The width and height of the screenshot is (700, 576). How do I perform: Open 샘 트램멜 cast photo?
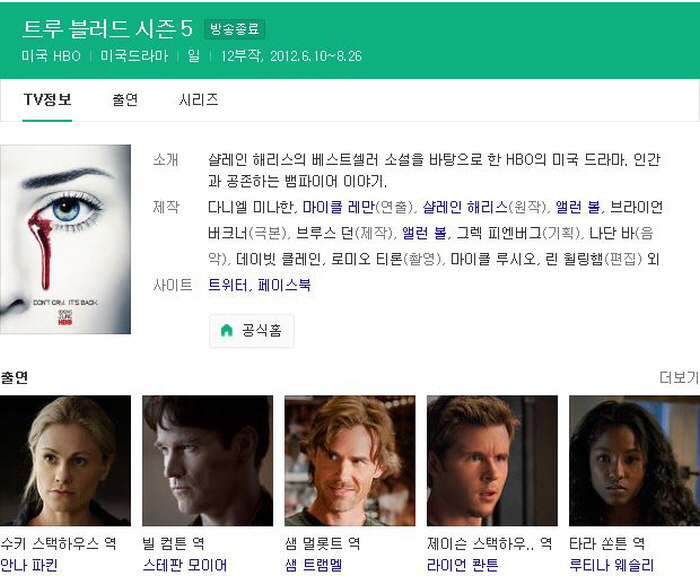pos(350,460)
